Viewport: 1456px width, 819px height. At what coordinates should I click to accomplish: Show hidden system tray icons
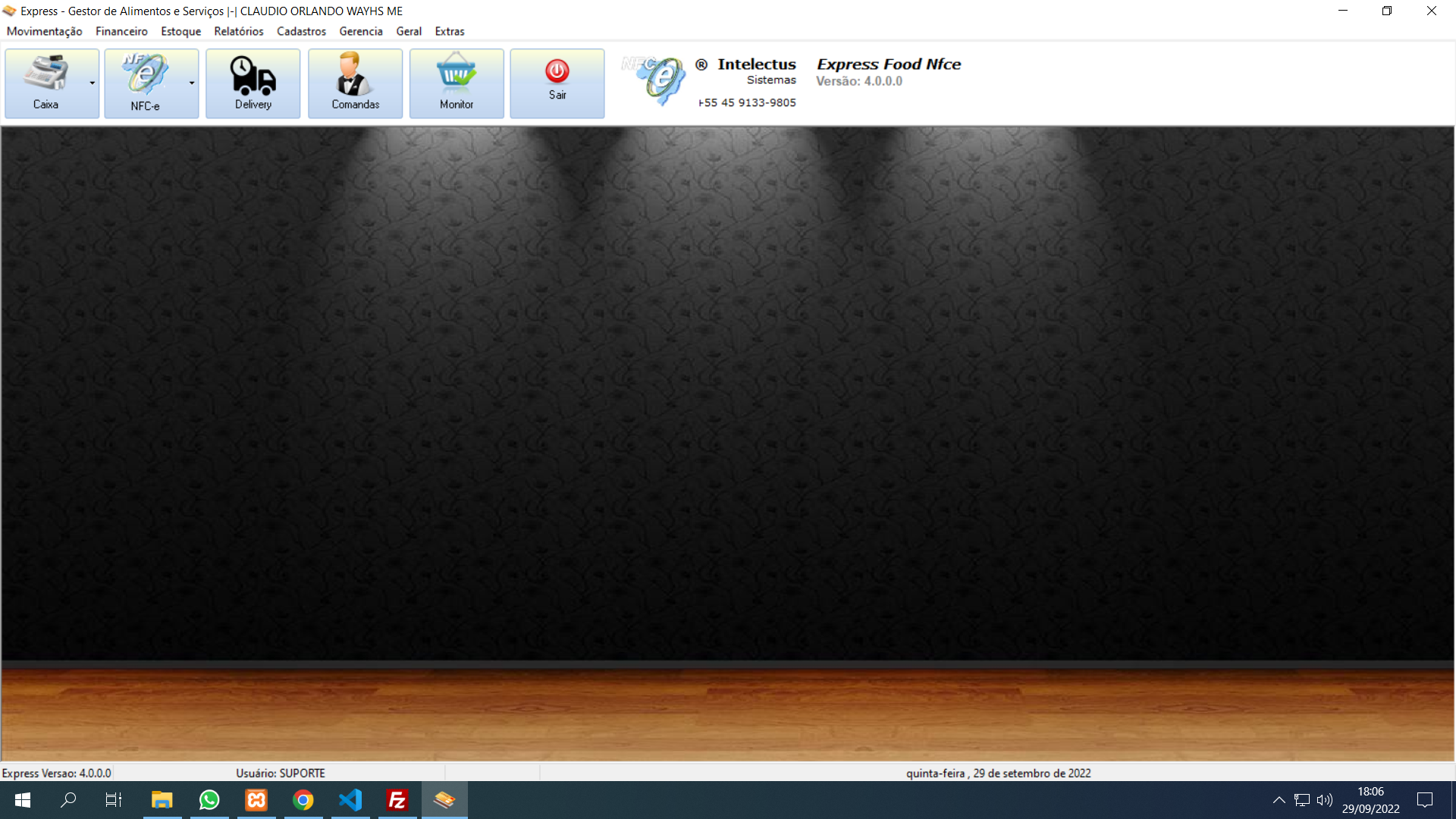1279,800
